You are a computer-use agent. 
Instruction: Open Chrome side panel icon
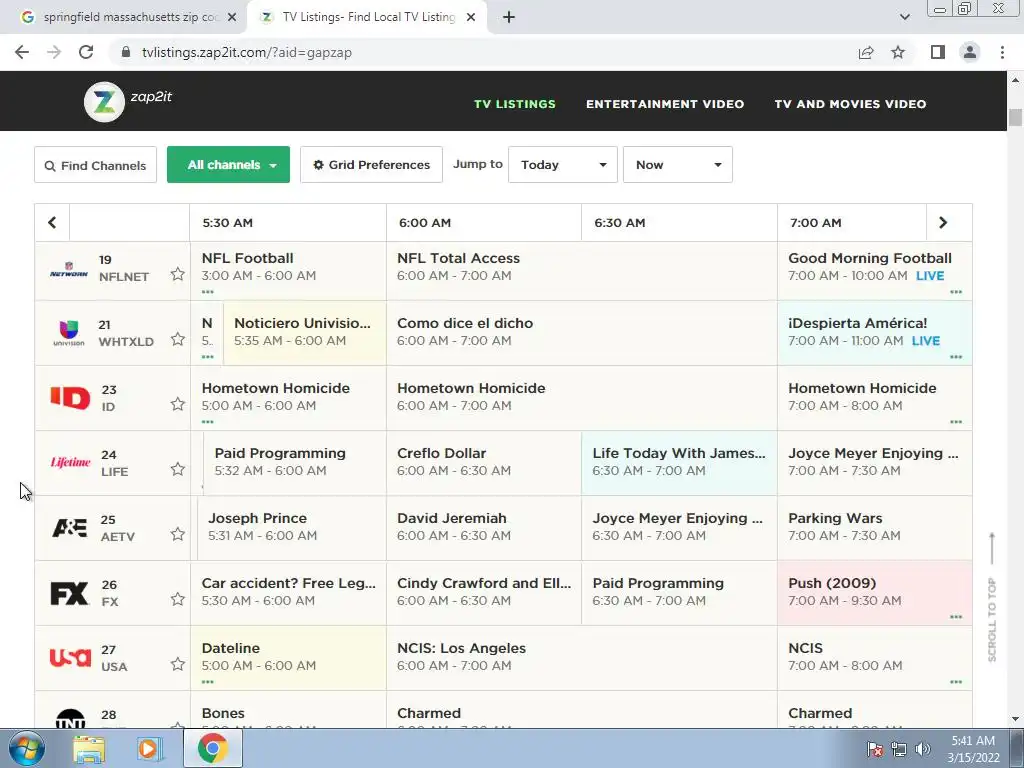[x=938, y=52]
